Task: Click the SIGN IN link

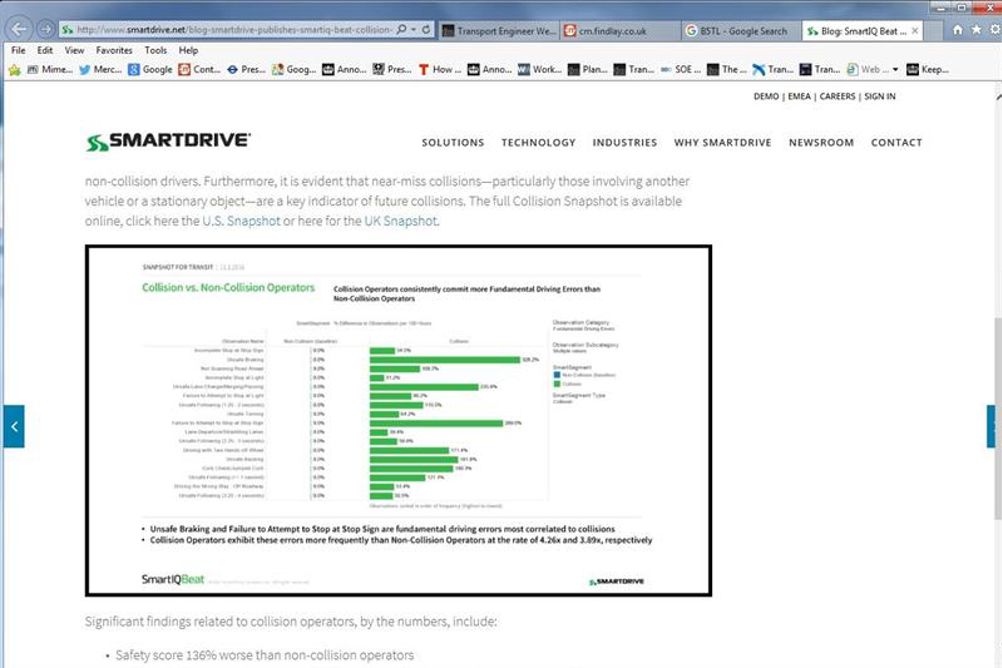Action: (x=880, y=97)
